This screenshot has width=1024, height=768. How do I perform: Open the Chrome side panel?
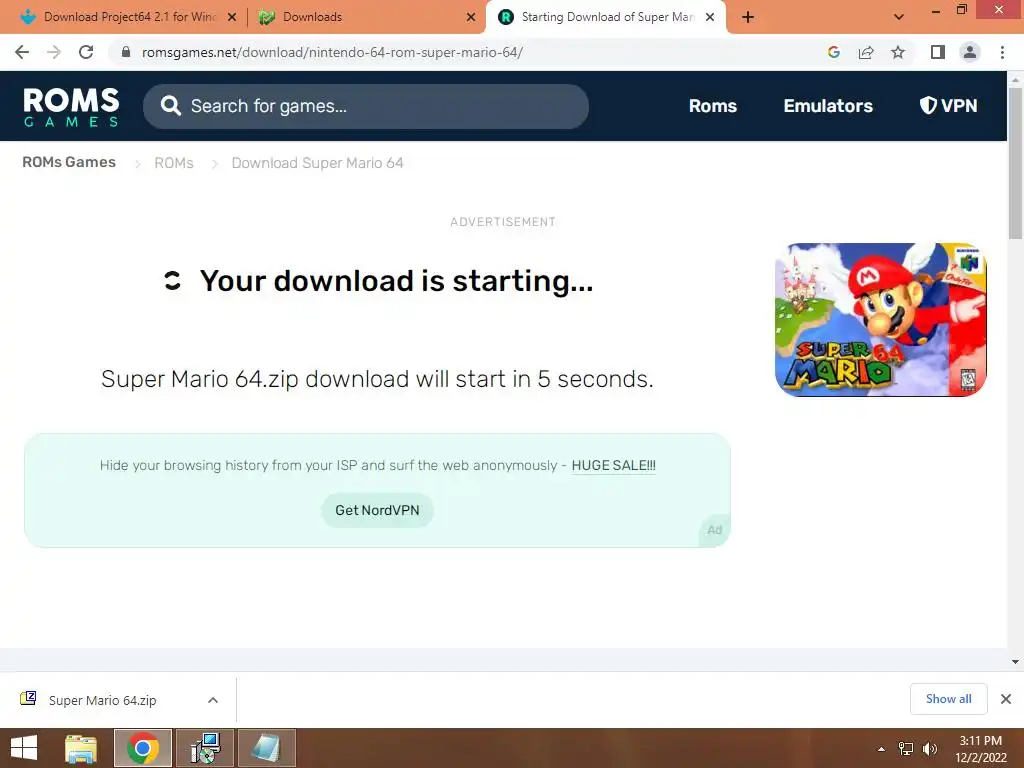(x=938, y=52)
